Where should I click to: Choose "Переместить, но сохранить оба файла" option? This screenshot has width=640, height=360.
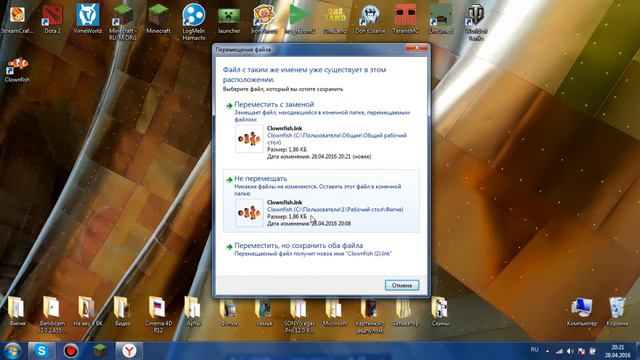click(x=321, y=249)
